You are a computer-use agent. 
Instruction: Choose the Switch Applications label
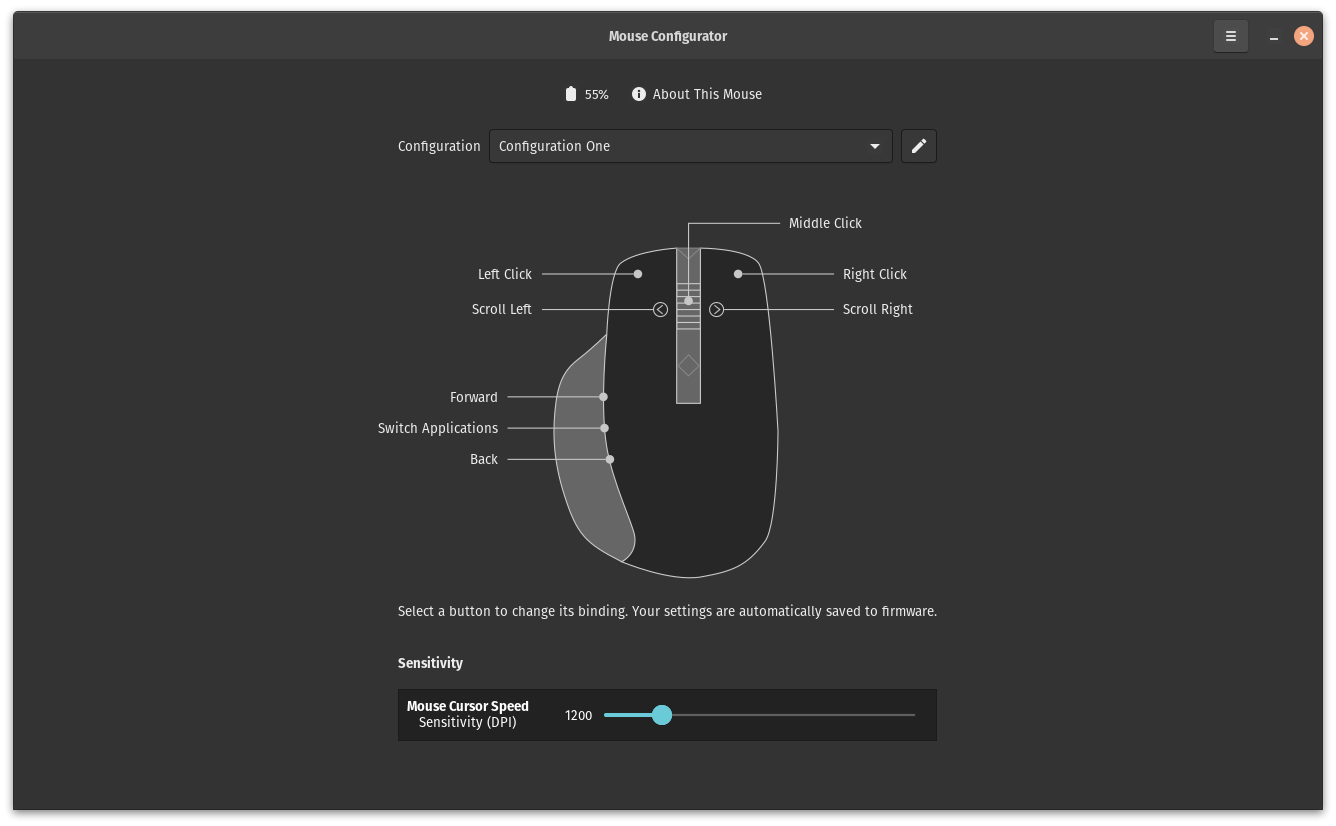438,428
